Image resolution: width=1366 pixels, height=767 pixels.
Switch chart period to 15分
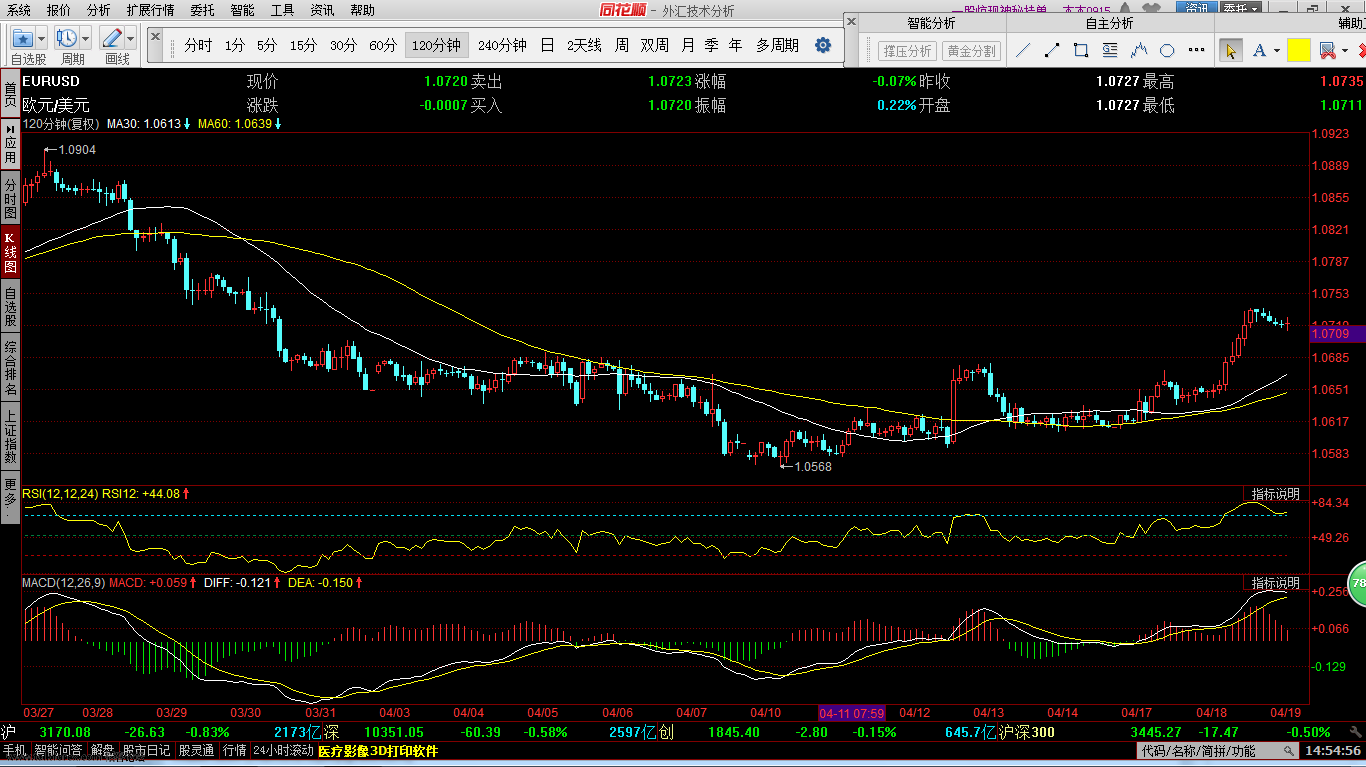(x=303, y=45)
